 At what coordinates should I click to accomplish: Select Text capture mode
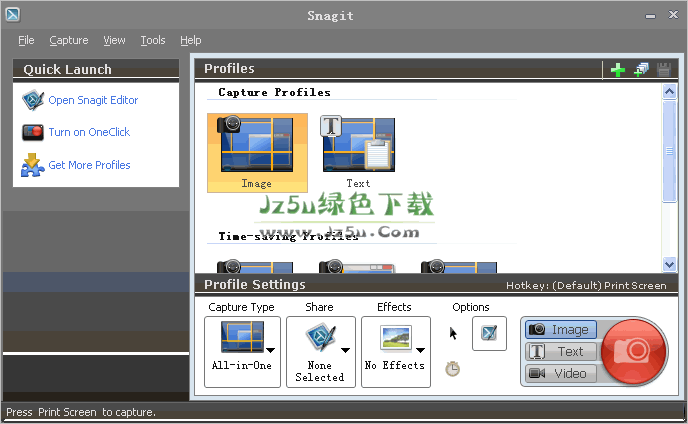(x=561, y=352)
